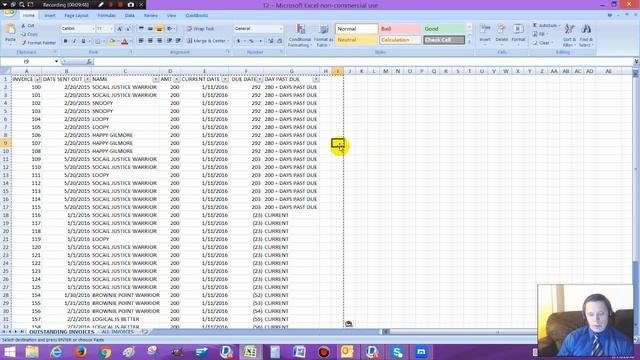Apply the Bad cell style
The height and width of the screenshot is (360, 640).
pos(400,29)
